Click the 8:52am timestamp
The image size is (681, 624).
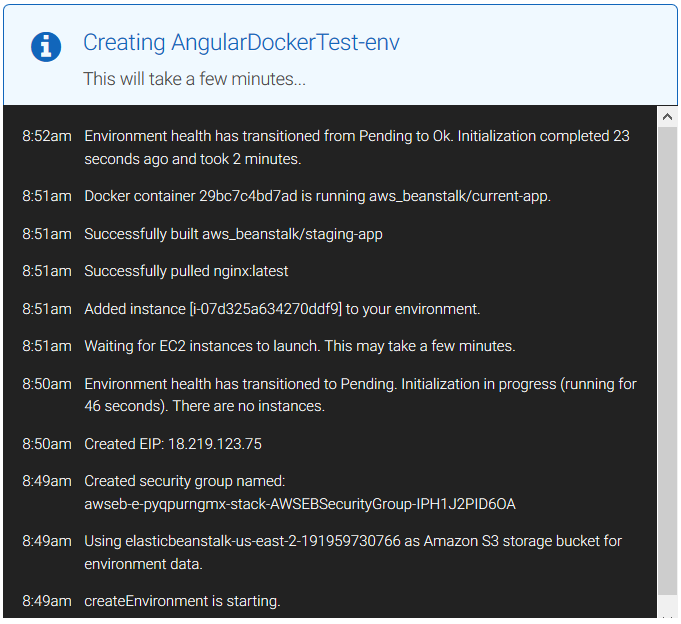(x=47, y=136)
